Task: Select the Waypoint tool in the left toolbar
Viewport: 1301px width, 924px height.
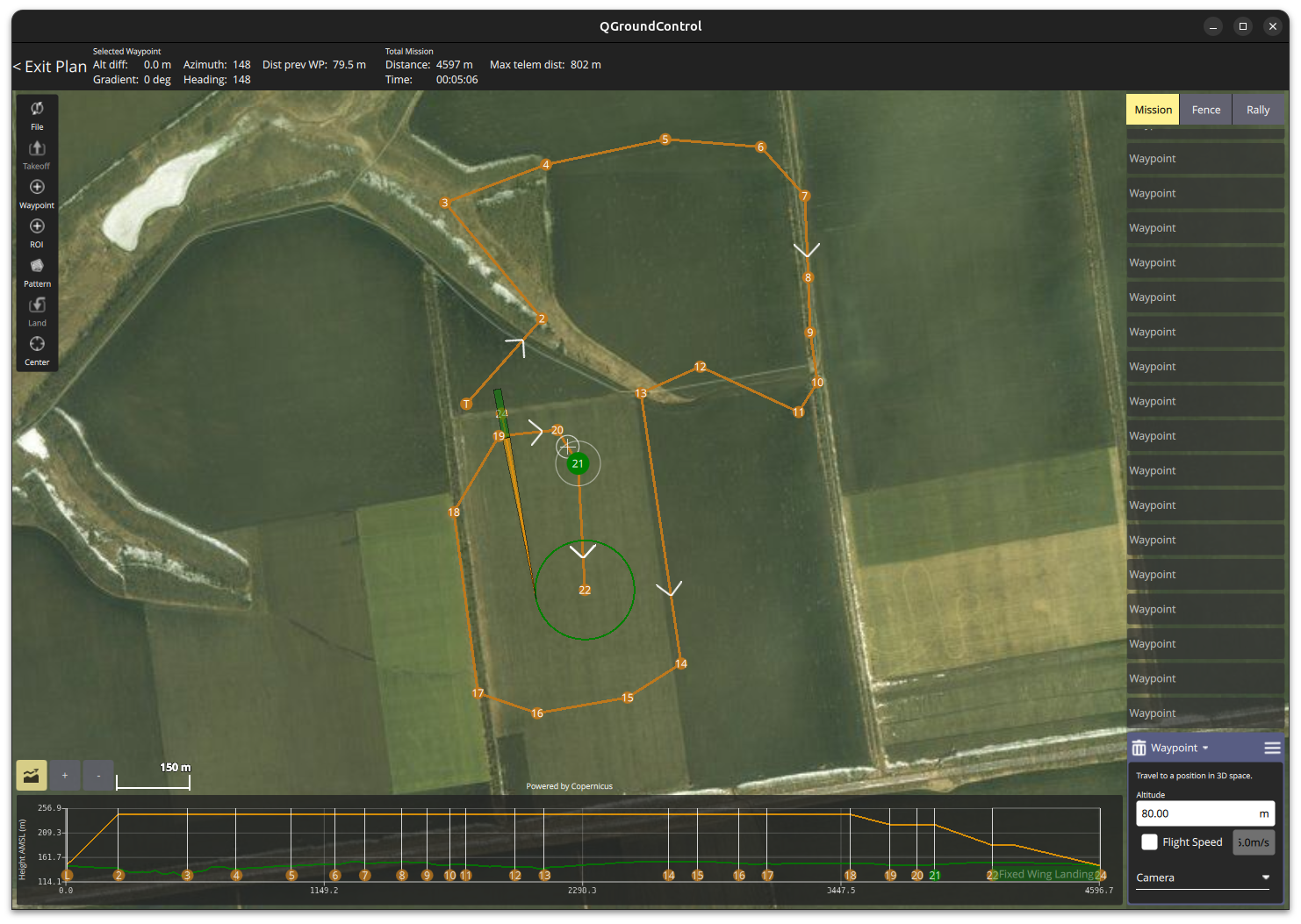Action: pyautogui.click(x=37, y=194)
